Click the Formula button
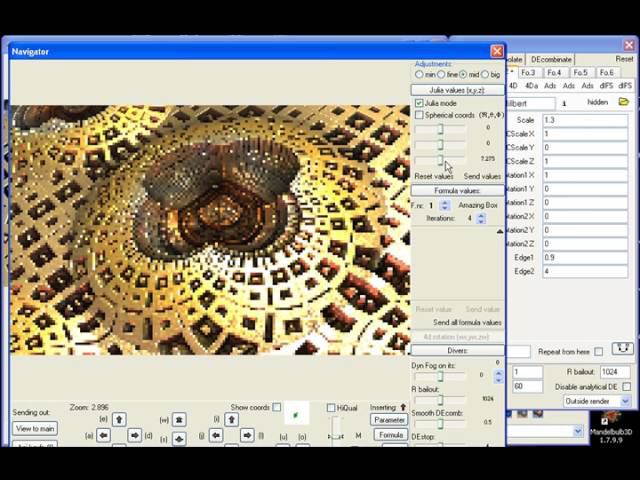 click(391, 435)
